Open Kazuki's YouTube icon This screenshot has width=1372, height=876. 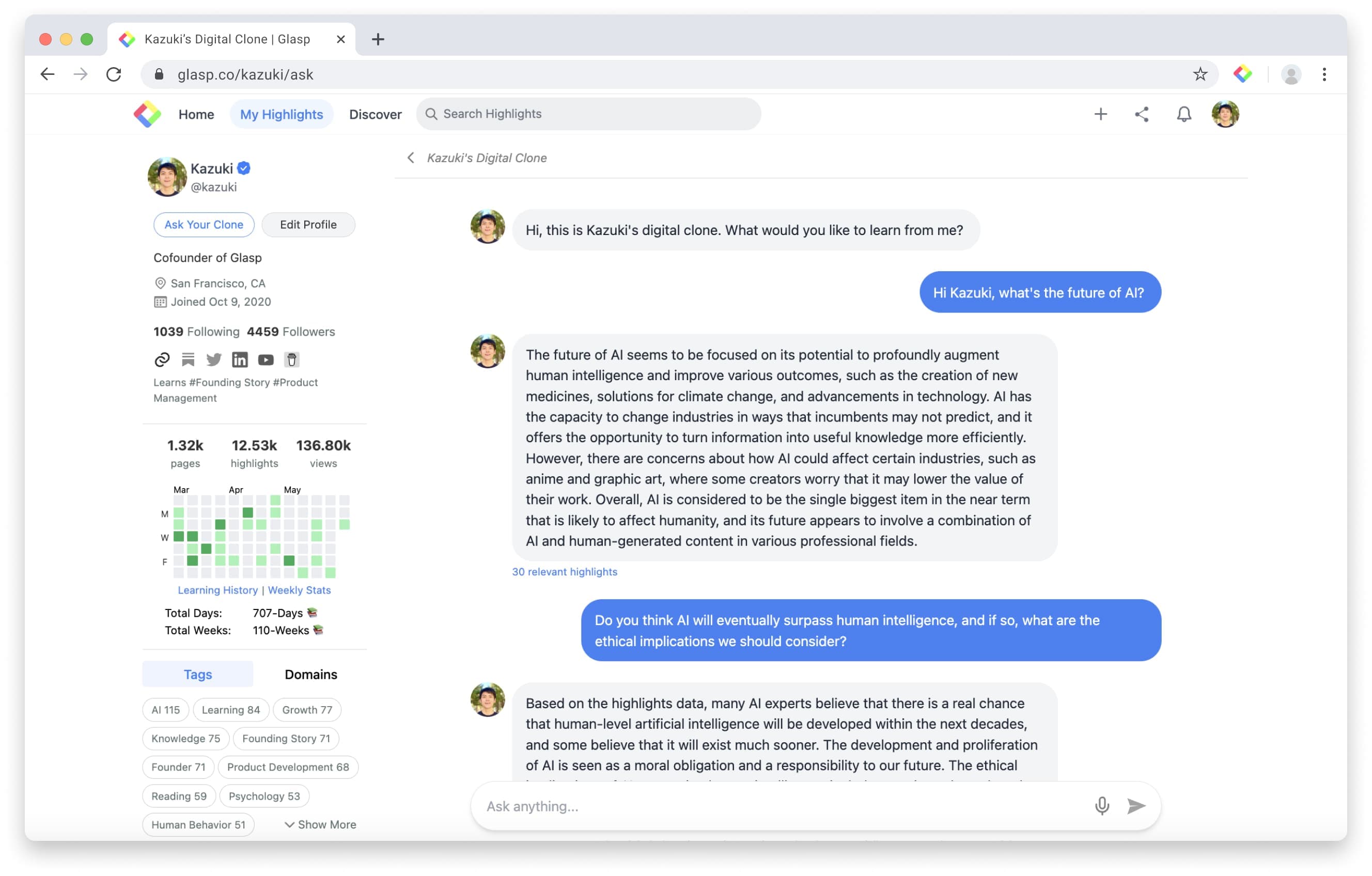point(266,359)
